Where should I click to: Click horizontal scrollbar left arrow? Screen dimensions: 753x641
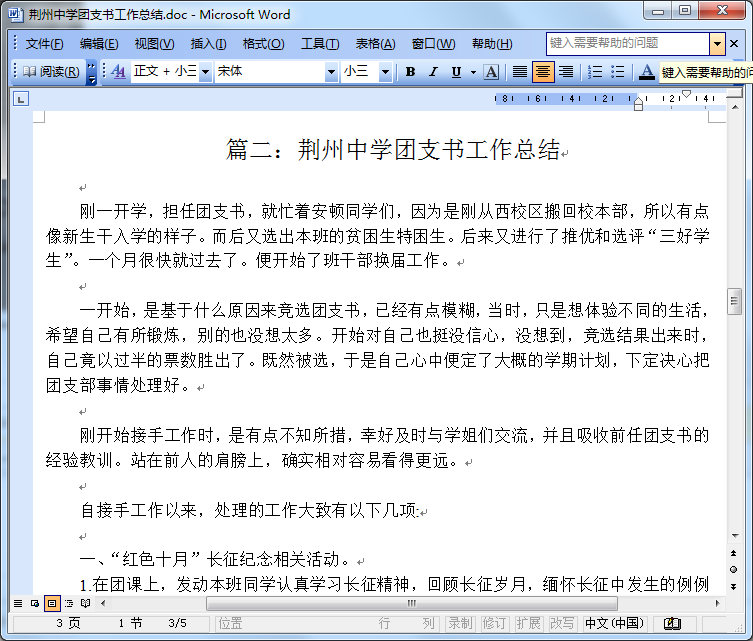103,604
